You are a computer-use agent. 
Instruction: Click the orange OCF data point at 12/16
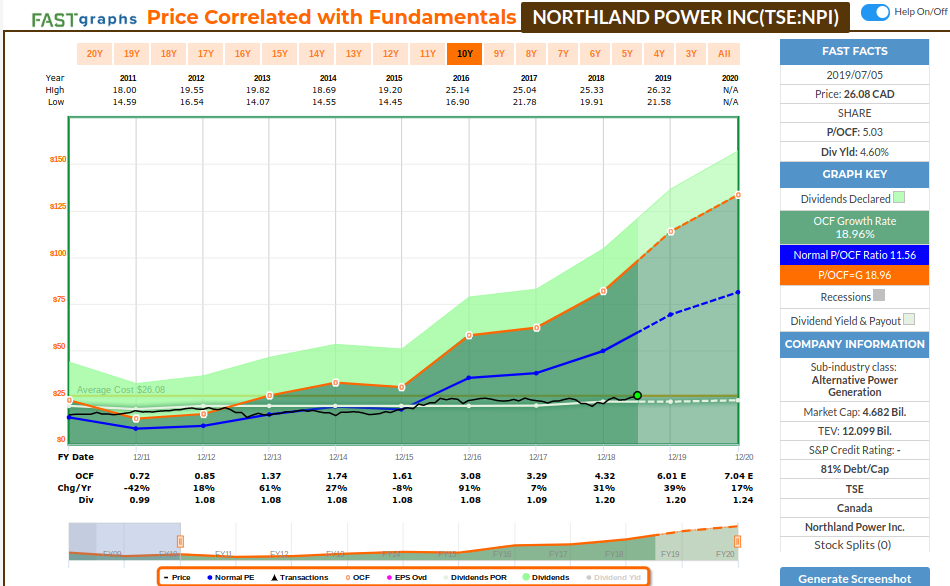469,335
